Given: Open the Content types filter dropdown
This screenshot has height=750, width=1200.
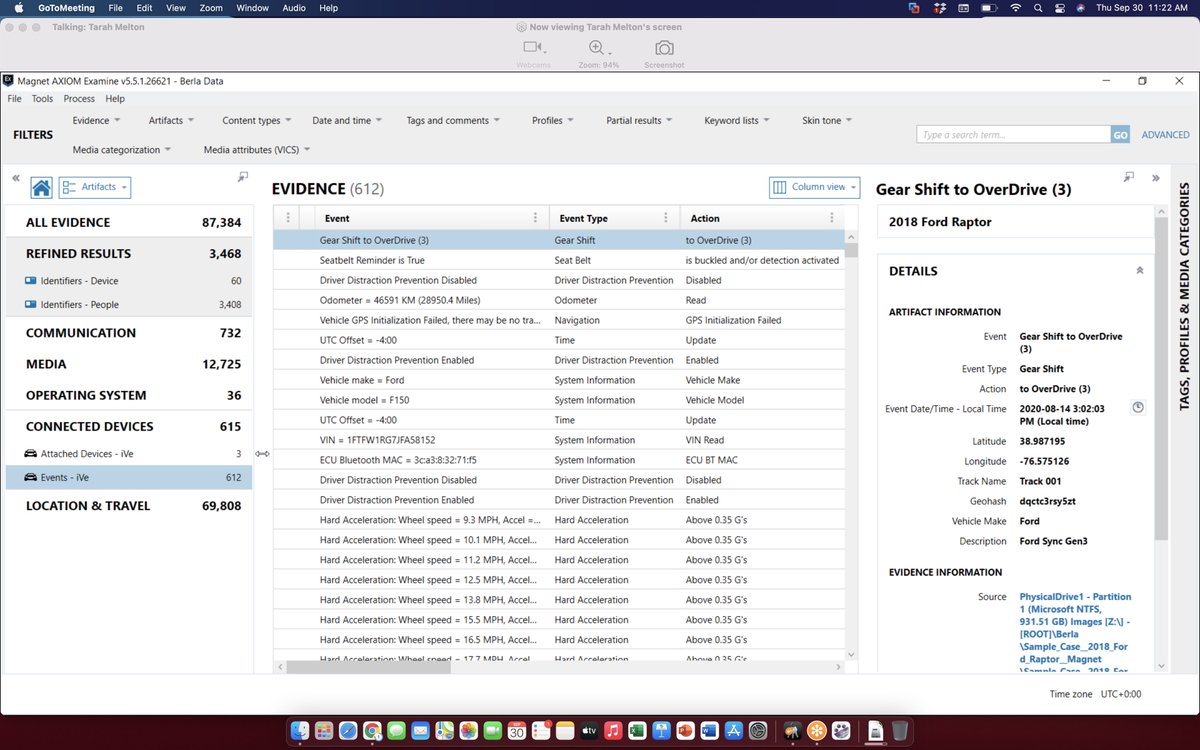Looking at the screenshot, I should pyautogui.click(x=257, y=120).
